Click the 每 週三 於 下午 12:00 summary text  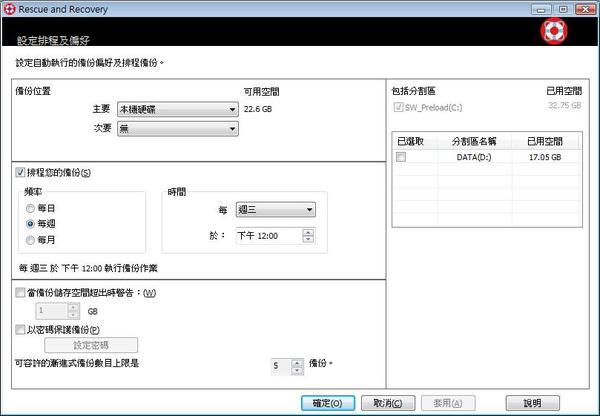(88, 268)
